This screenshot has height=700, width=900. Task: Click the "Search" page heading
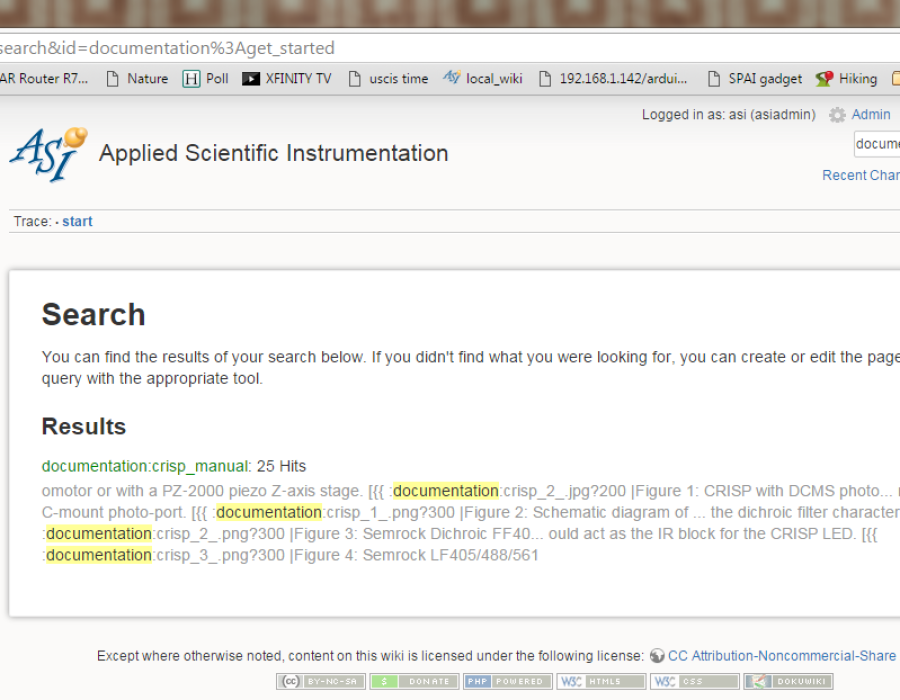pos(94,314)
